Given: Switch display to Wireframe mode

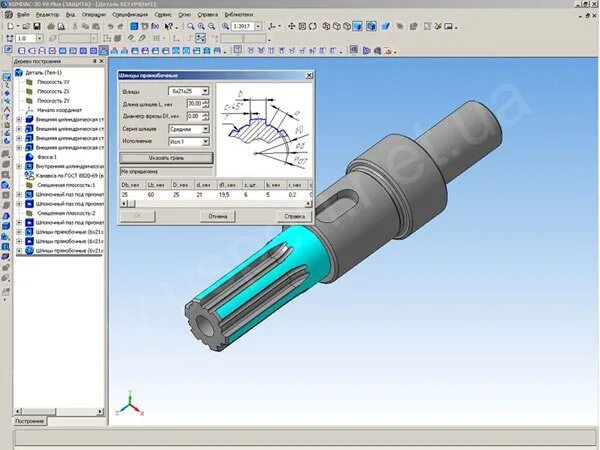Looking at the screenshot, I should click(x=326, y=26).
